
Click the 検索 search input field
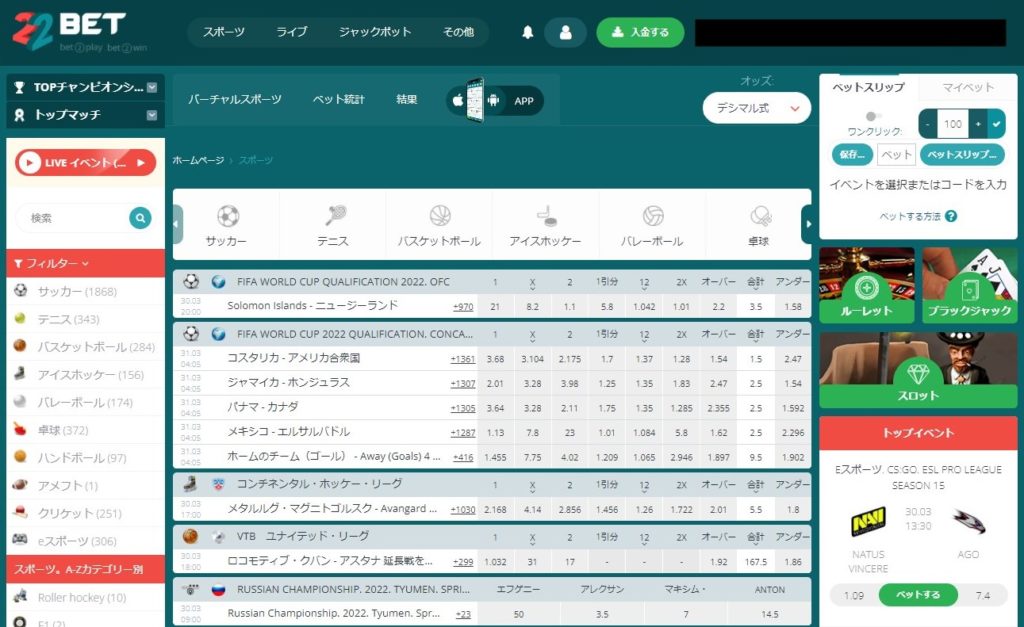pos(73,217)
